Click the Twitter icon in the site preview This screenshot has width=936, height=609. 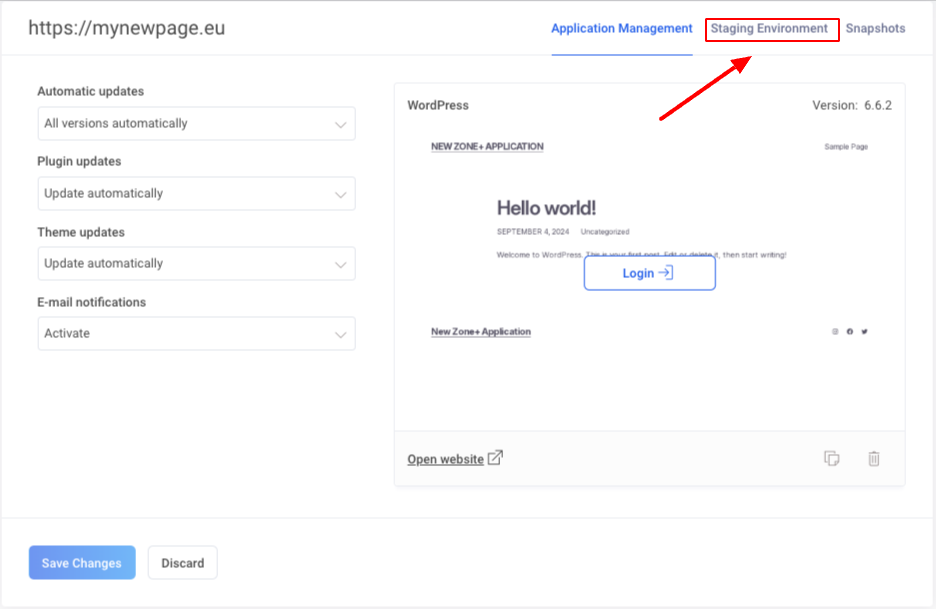click(864, 332)
